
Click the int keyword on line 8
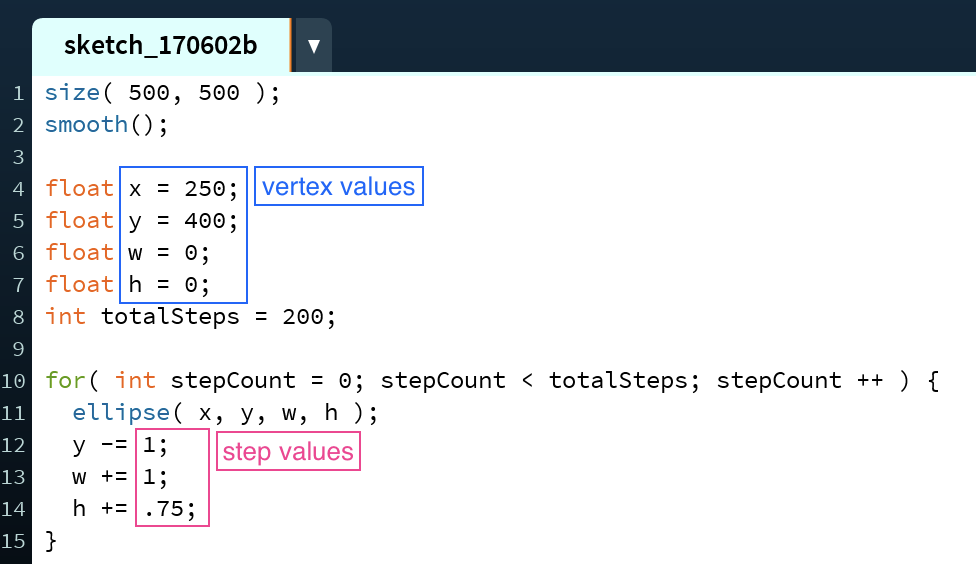click(x=65, y=316)
